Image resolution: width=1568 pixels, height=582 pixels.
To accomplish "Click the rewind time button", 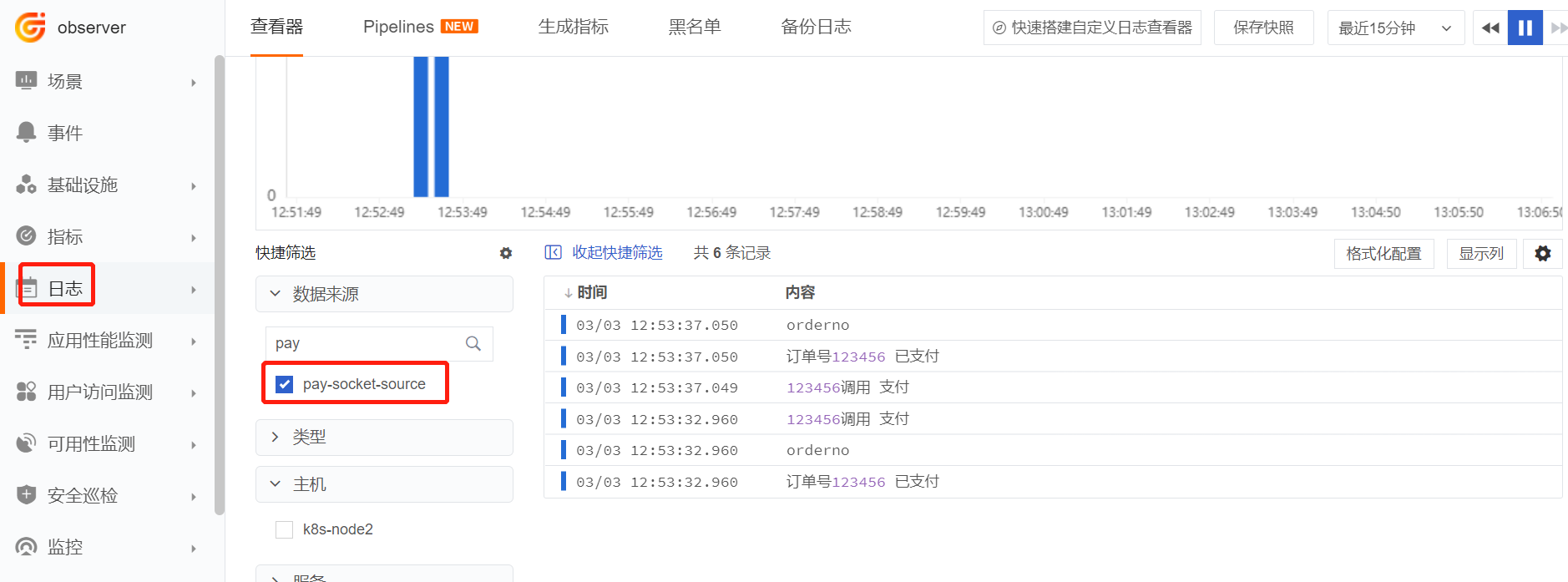I will pyautogui.click(x=1490, y=28).
